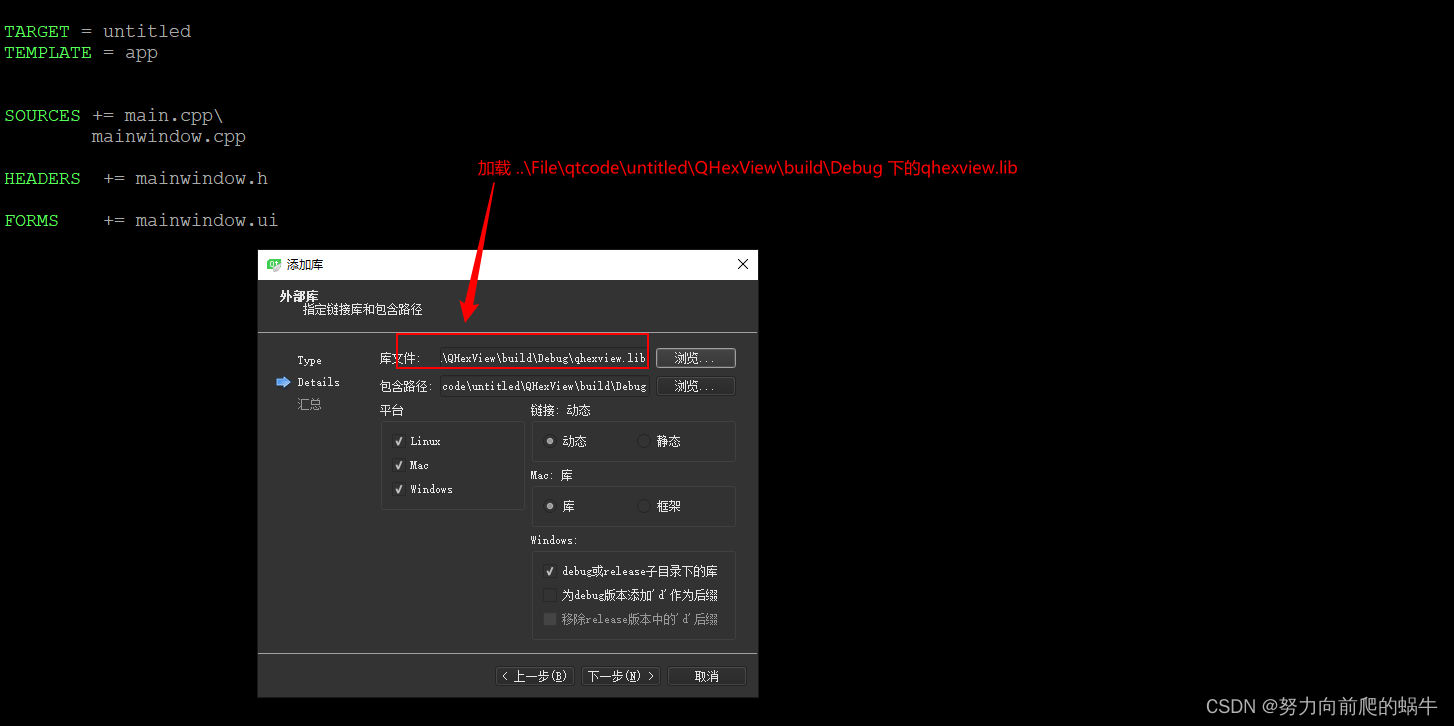Click 浏览 button beside 库文件 field
Viewport: 1454px width, 726px height.
[695, 358]
